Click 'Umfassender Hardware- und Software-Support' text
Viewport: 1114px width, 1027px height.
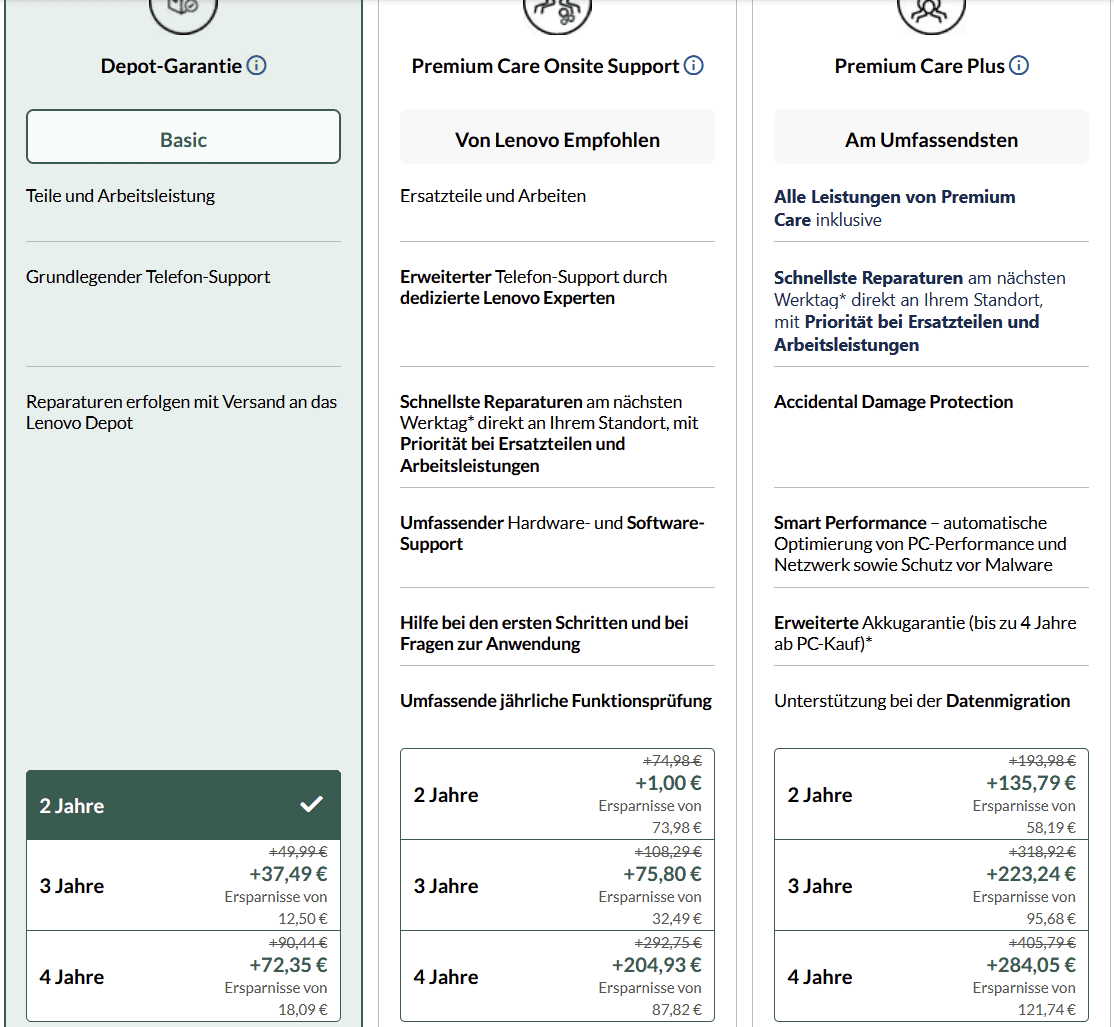coord(552,533)
